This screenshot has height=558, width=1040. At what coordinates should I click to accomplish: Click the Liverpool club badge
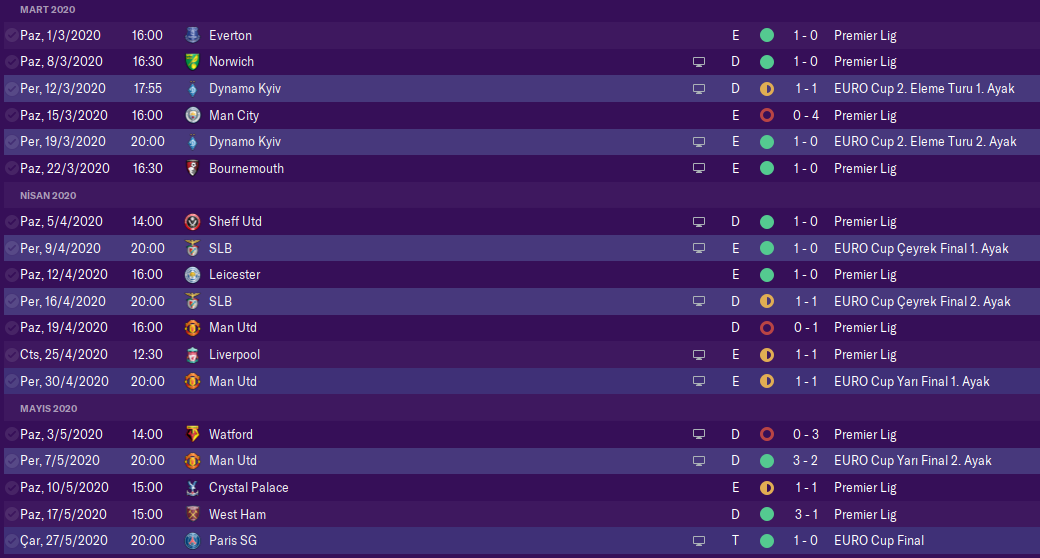pos(193,354)
